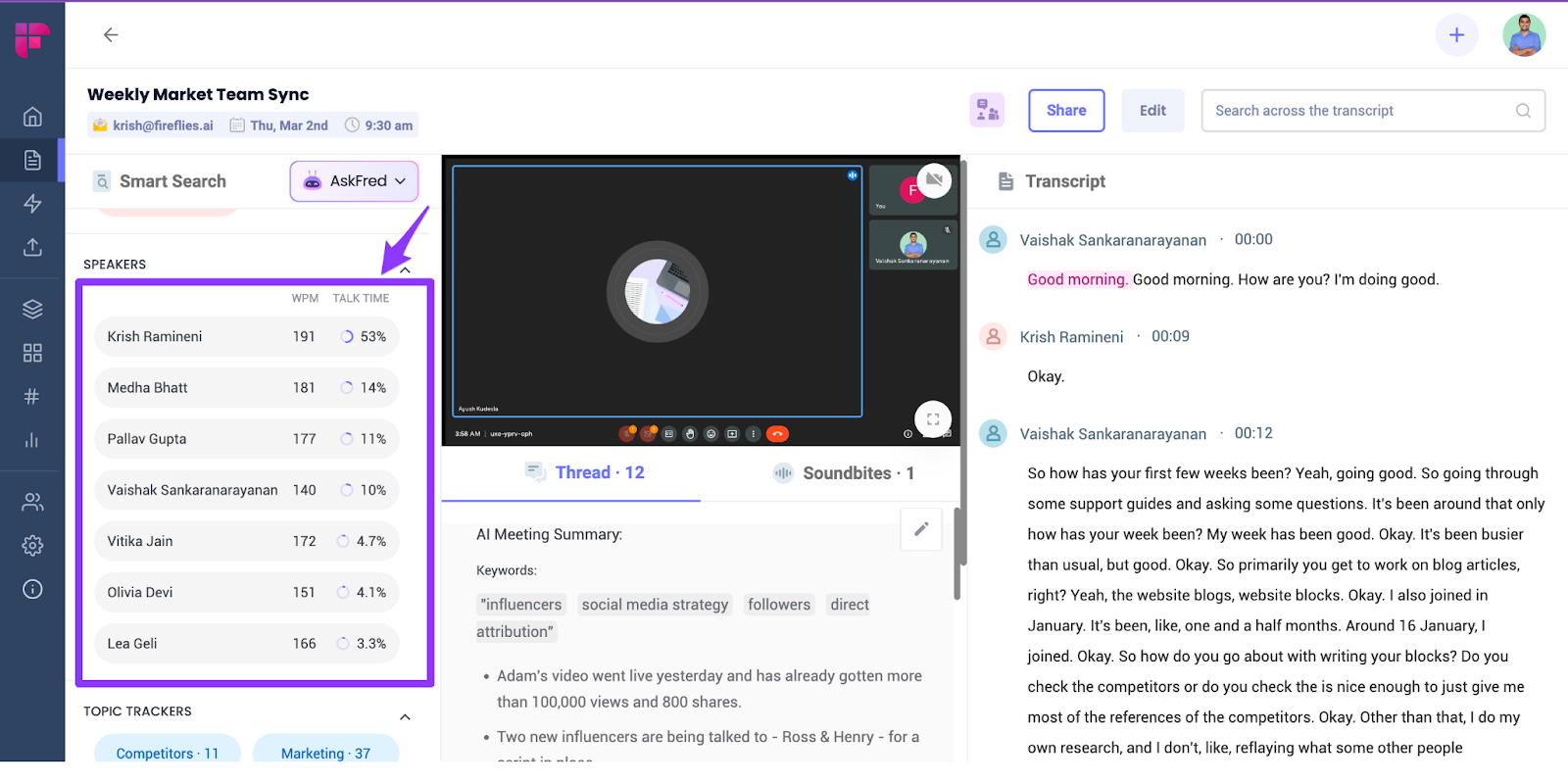Click the main video thumbnail
The image size is (1568, 784).
[657, 291]
